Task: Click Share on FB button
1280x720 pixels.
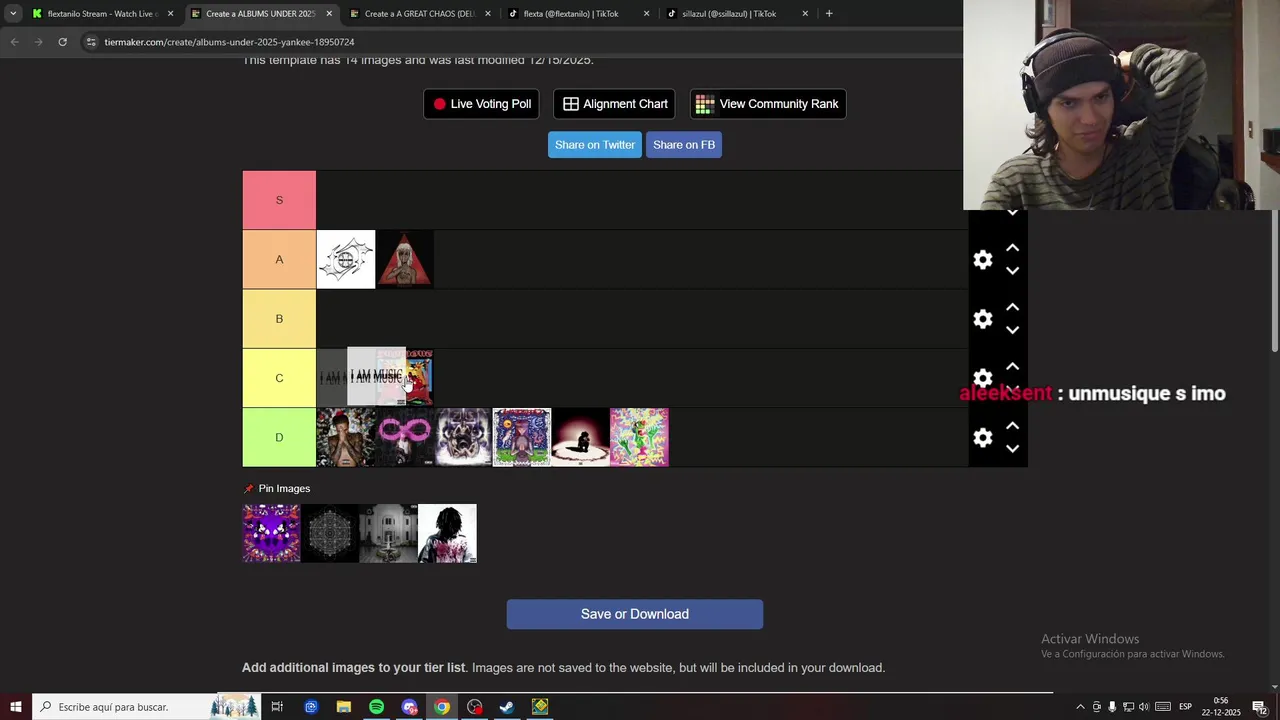Action: tap(684, 145)
